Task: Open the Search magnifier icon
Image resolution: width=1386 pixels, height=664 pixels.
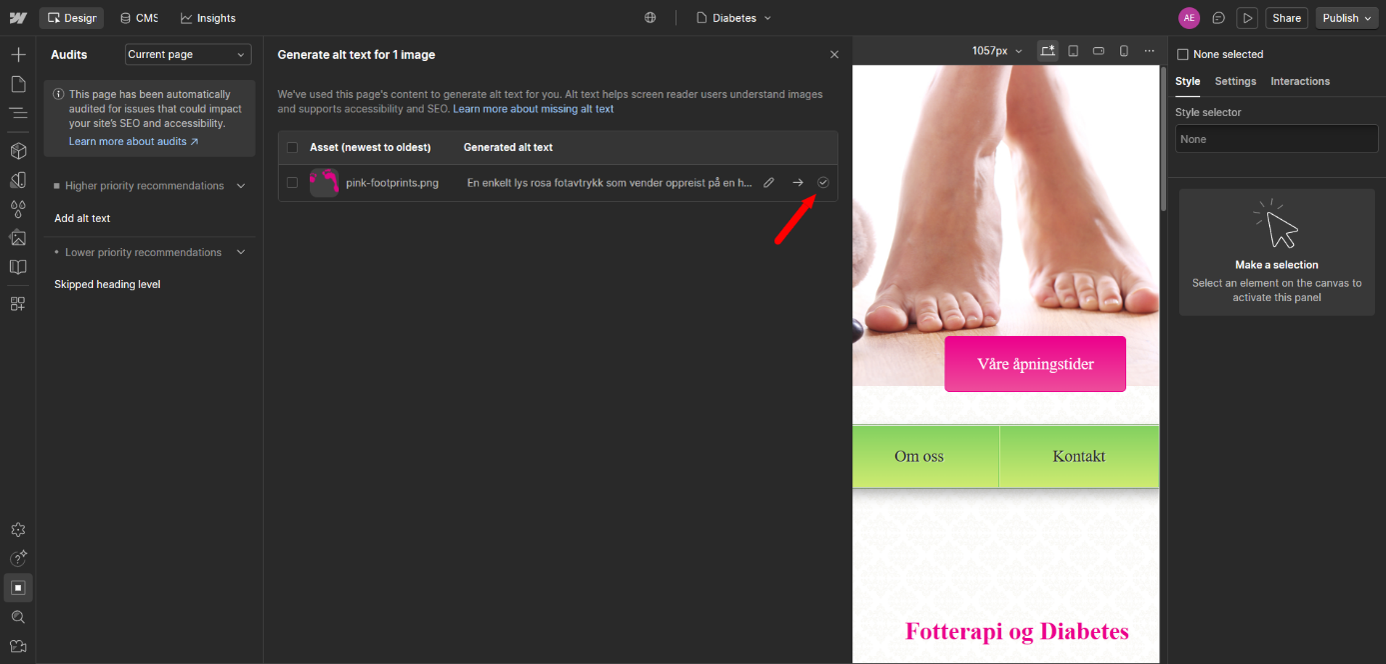Action: click(18, 617)
